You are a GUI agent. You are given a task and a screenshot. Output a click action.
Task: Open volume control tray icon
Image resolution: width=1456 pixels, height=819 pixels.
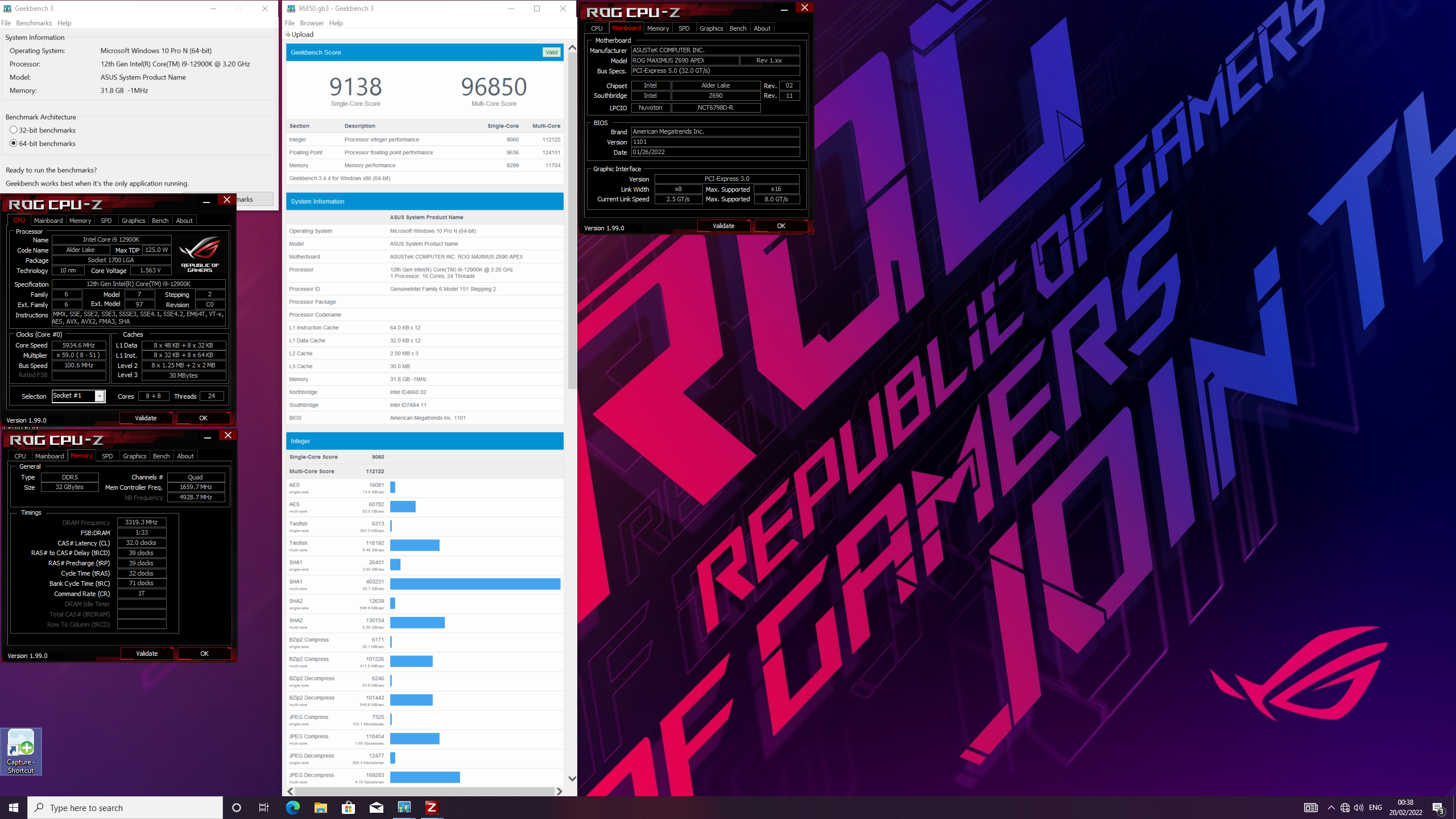click(x=1359, y=808)
